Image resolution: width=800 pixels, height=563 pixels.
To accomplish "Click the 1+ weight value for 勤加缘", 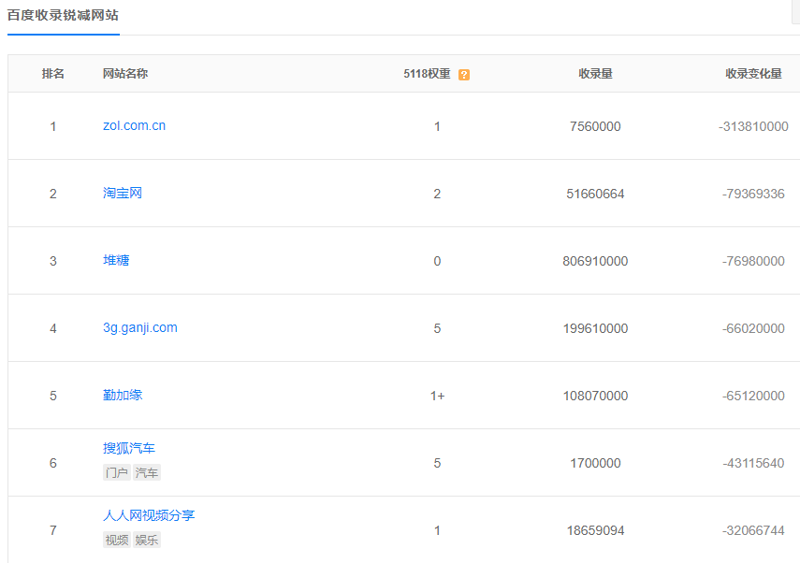I will click(x=437, y=396).
